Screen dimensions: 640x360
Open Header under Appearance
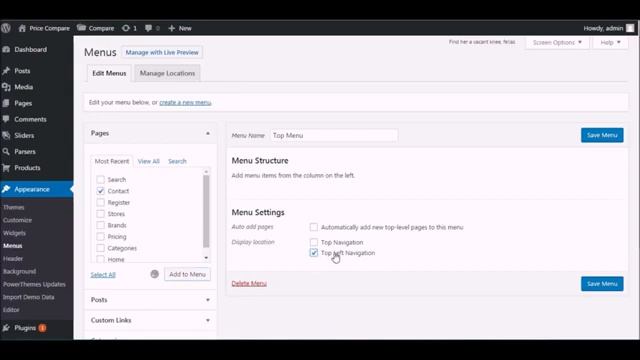coord(13,259)
